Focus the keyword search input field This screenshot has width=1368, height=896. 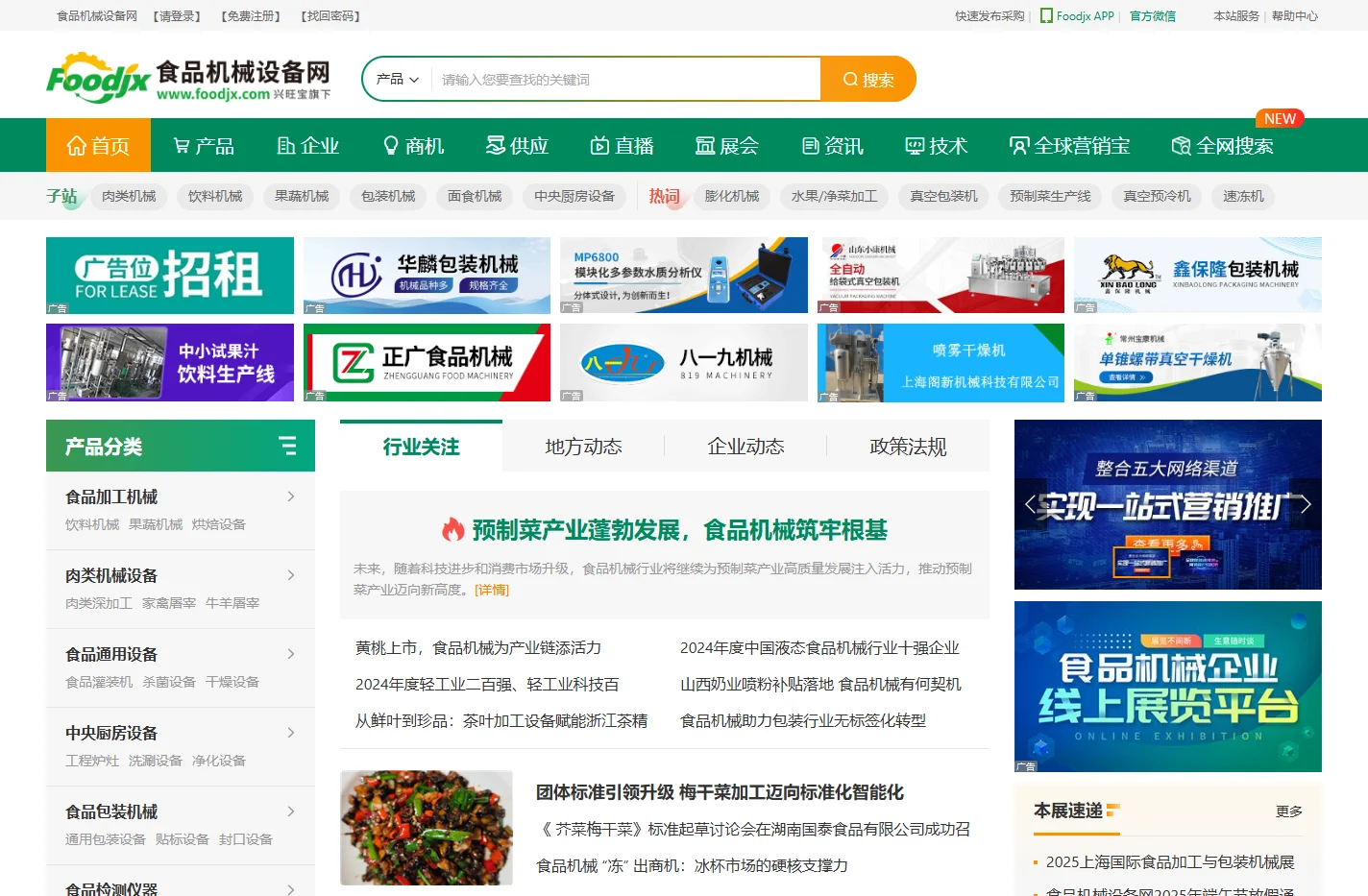tap(625, 80)
